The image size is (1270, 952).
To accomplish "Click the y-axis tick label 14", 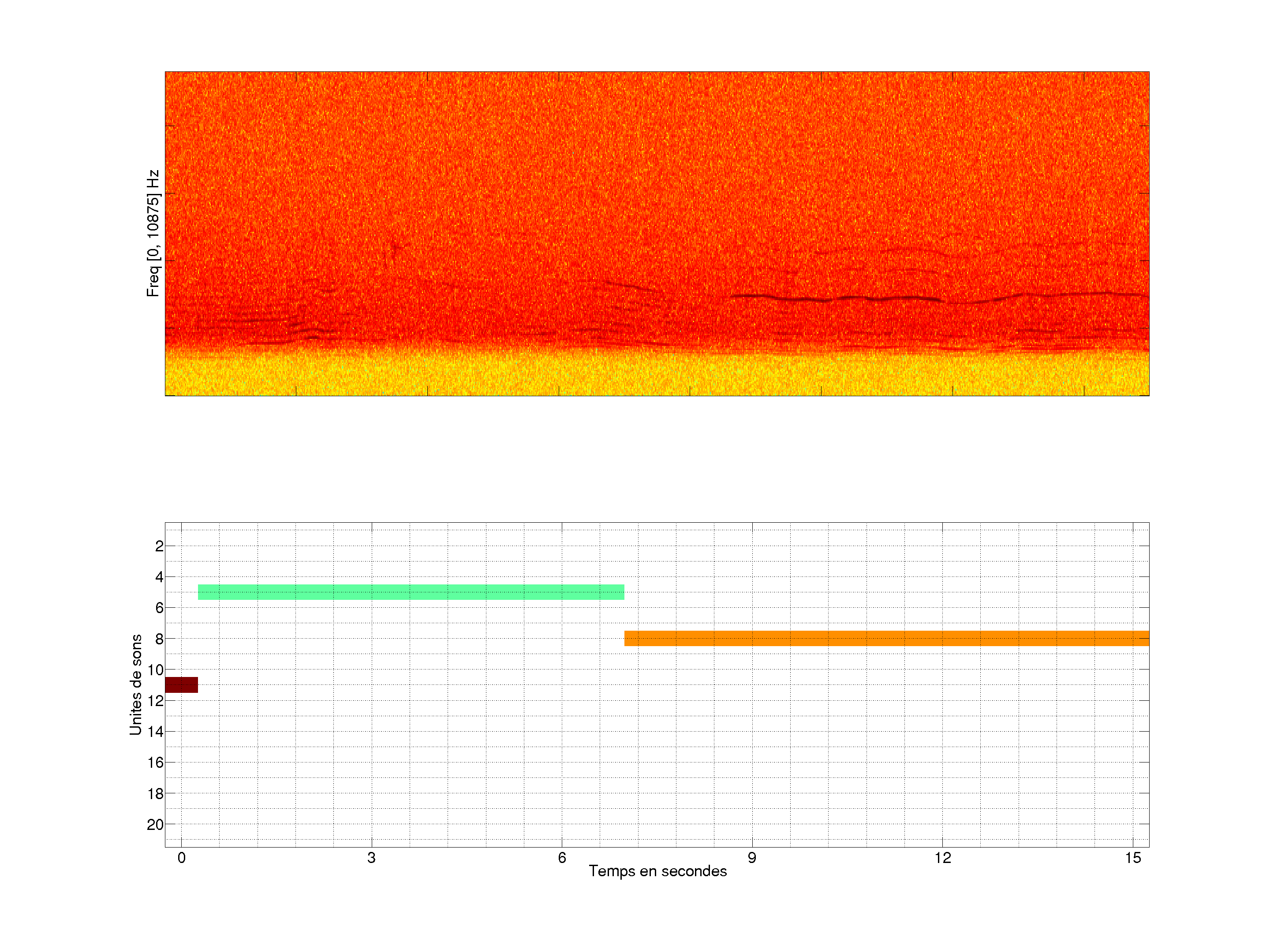I will click(156, 732).
